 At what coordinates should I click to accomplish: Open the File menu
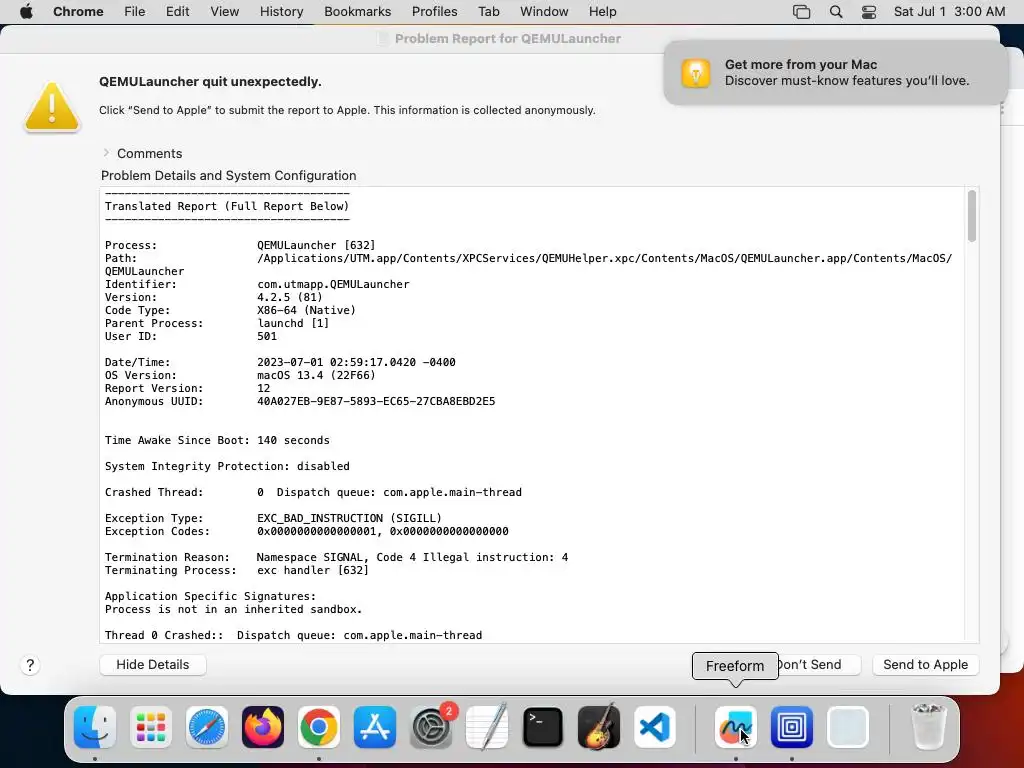[x=135, y=12]
